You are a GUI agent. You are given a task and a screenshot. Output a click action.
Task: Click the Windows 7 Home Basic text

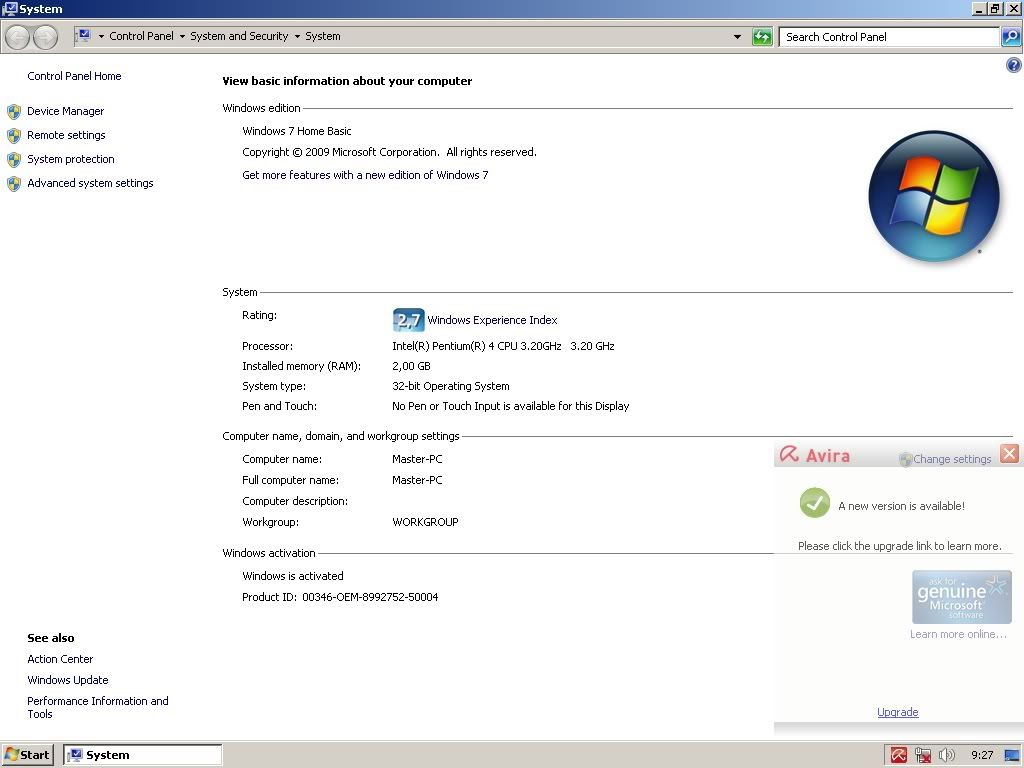[296, 131]
